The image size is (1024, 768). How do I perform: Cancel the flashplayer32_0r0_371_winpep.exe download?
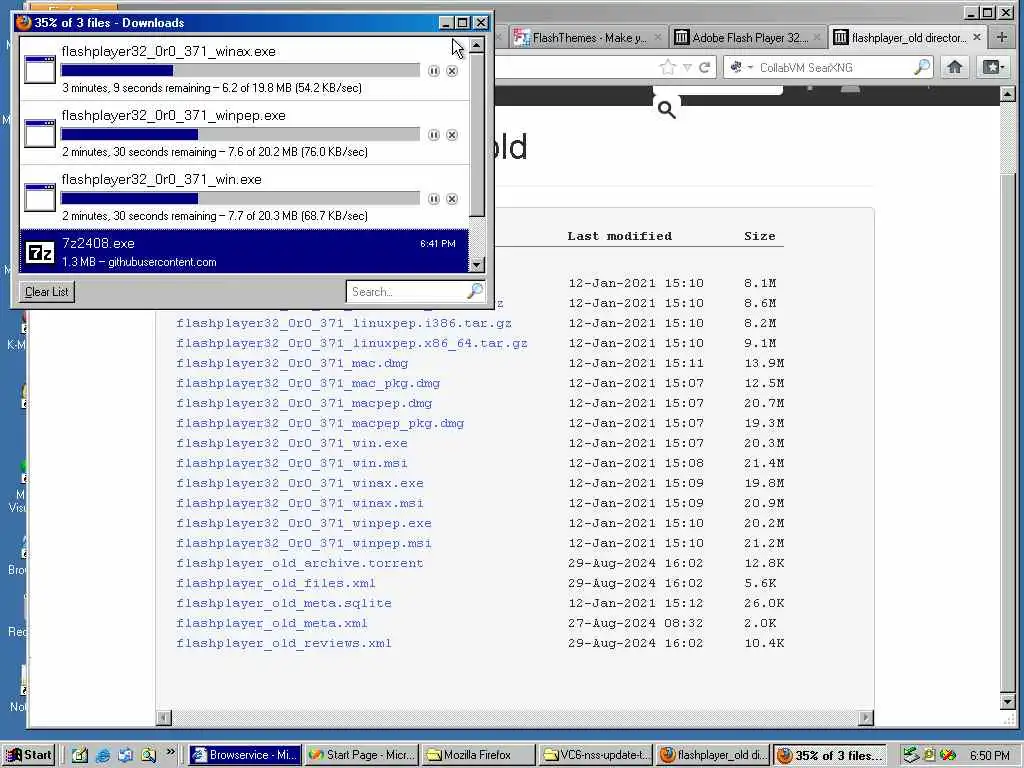point(452,135)
